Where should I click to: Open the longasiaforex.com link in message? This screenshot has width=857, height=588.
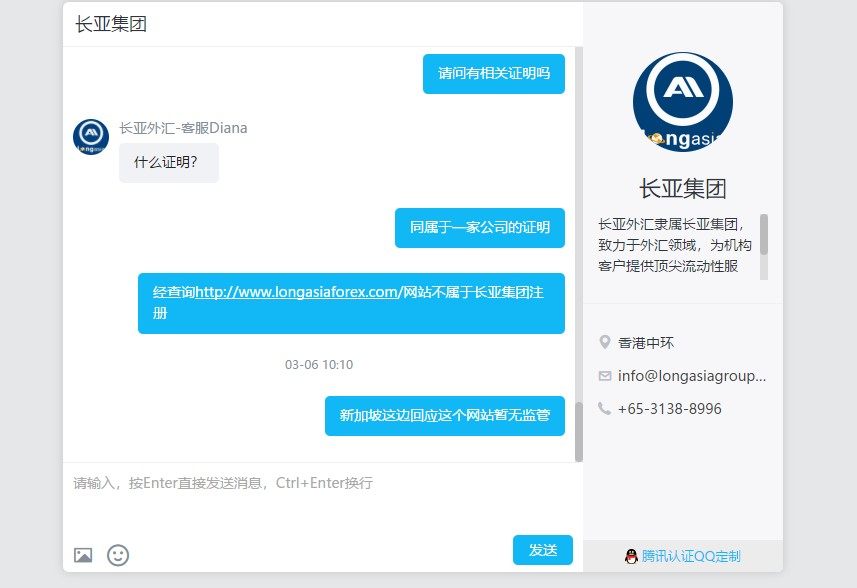[x=297, y=293]
